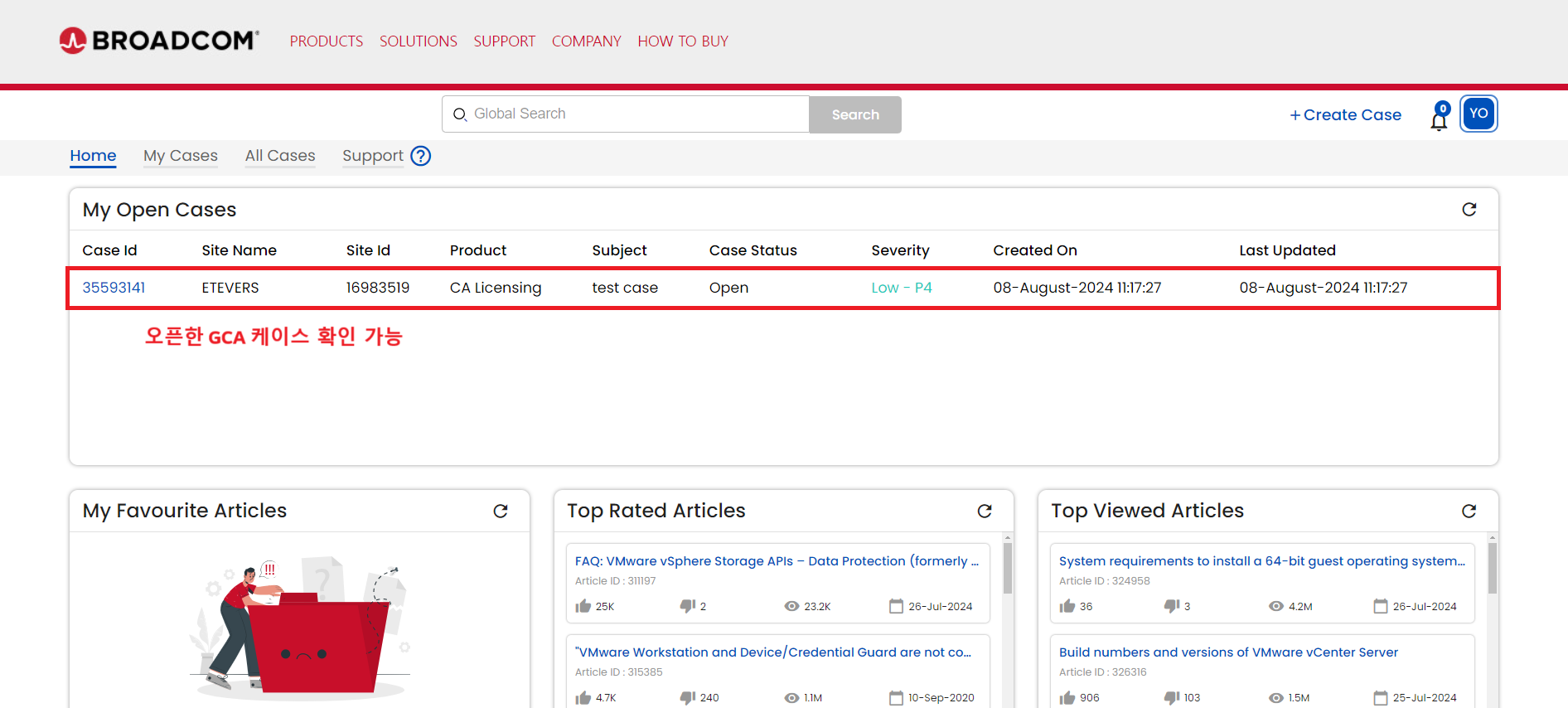Thumbs up the vSphere Storage APIs FAQ article
This screenshot has width=1568, height=708.
click(x=583, y=606)
